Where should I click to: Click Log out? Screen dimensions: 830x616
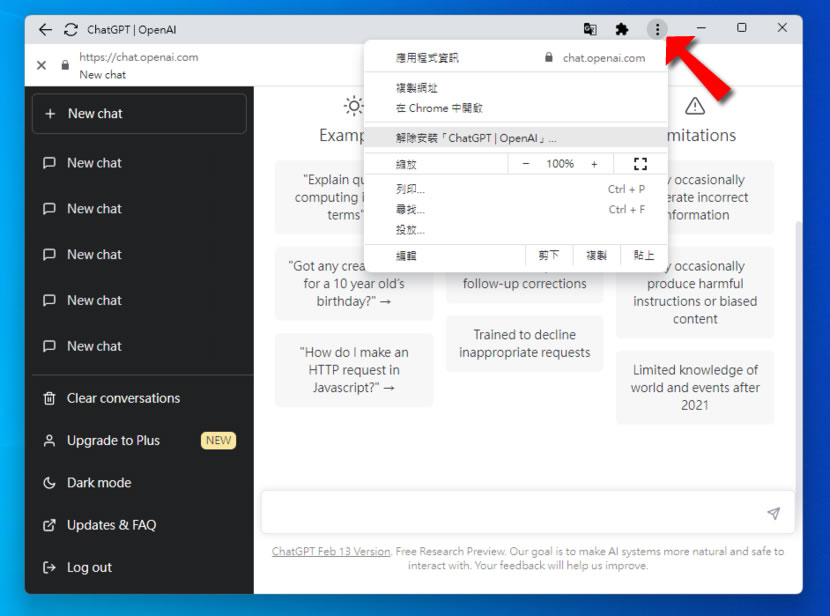pyautogui.click(x=139, y=567)
